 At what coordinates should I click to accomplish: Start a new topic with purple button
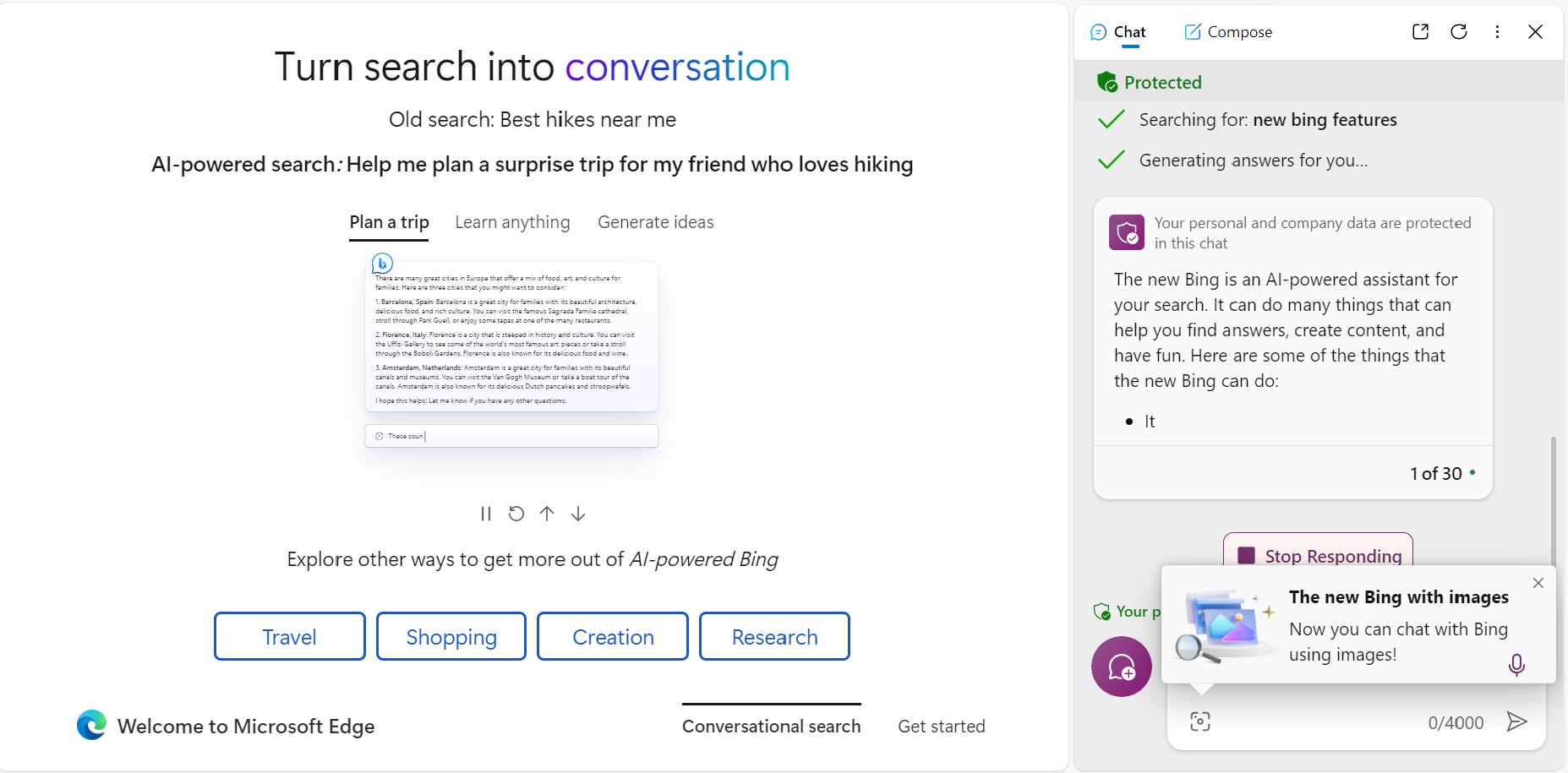point(1122,667)
